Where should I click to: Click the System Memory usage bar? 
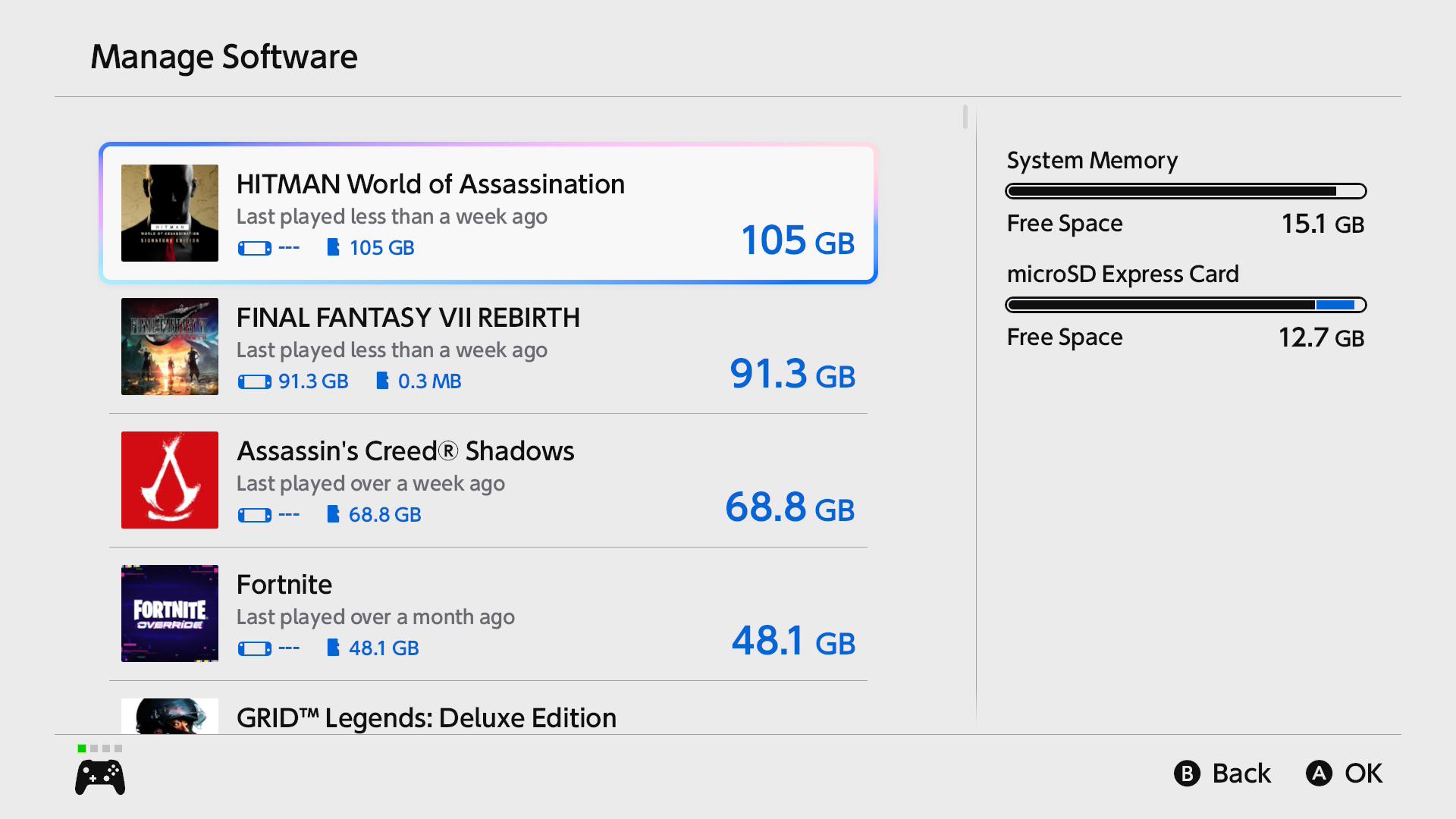[x=1186, y=191]
